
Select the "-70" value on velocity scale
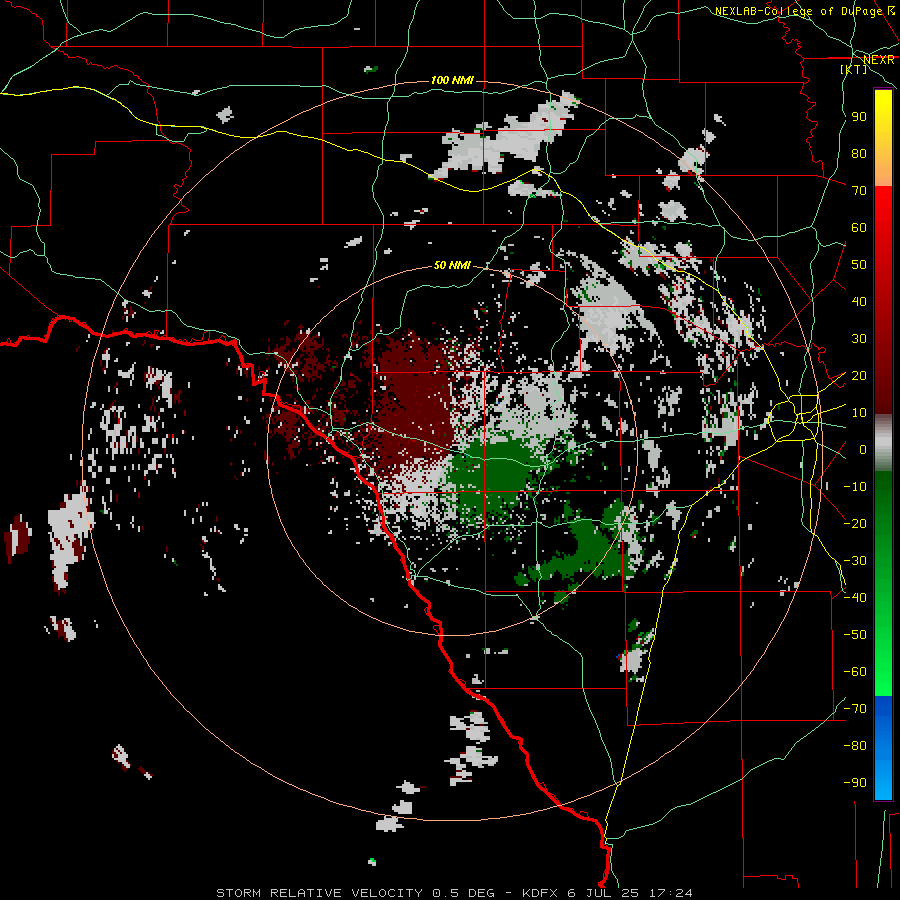tap(855, 708)
